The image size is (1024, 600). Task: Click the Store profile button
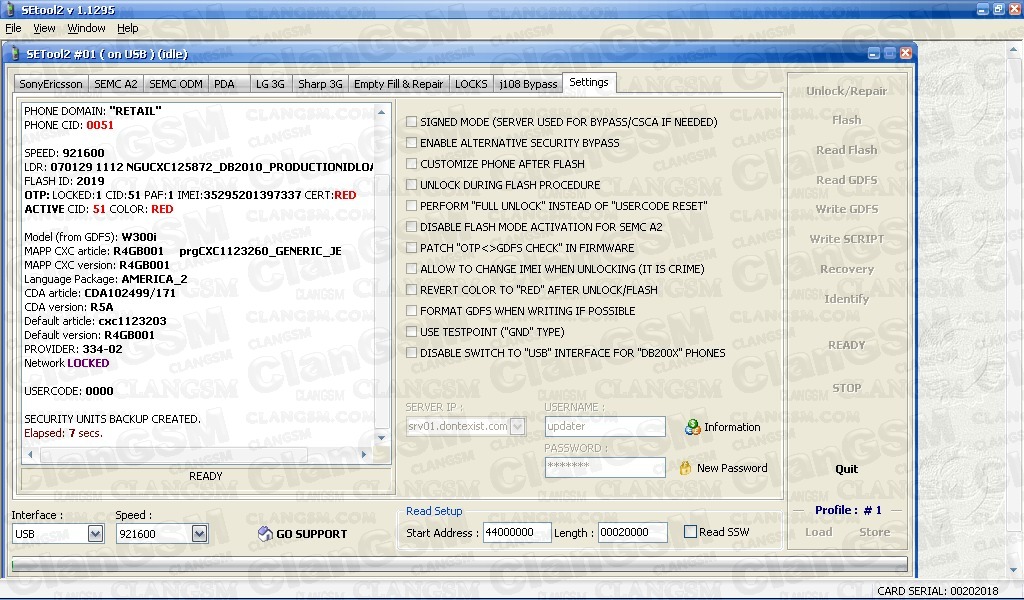point(874,532)
